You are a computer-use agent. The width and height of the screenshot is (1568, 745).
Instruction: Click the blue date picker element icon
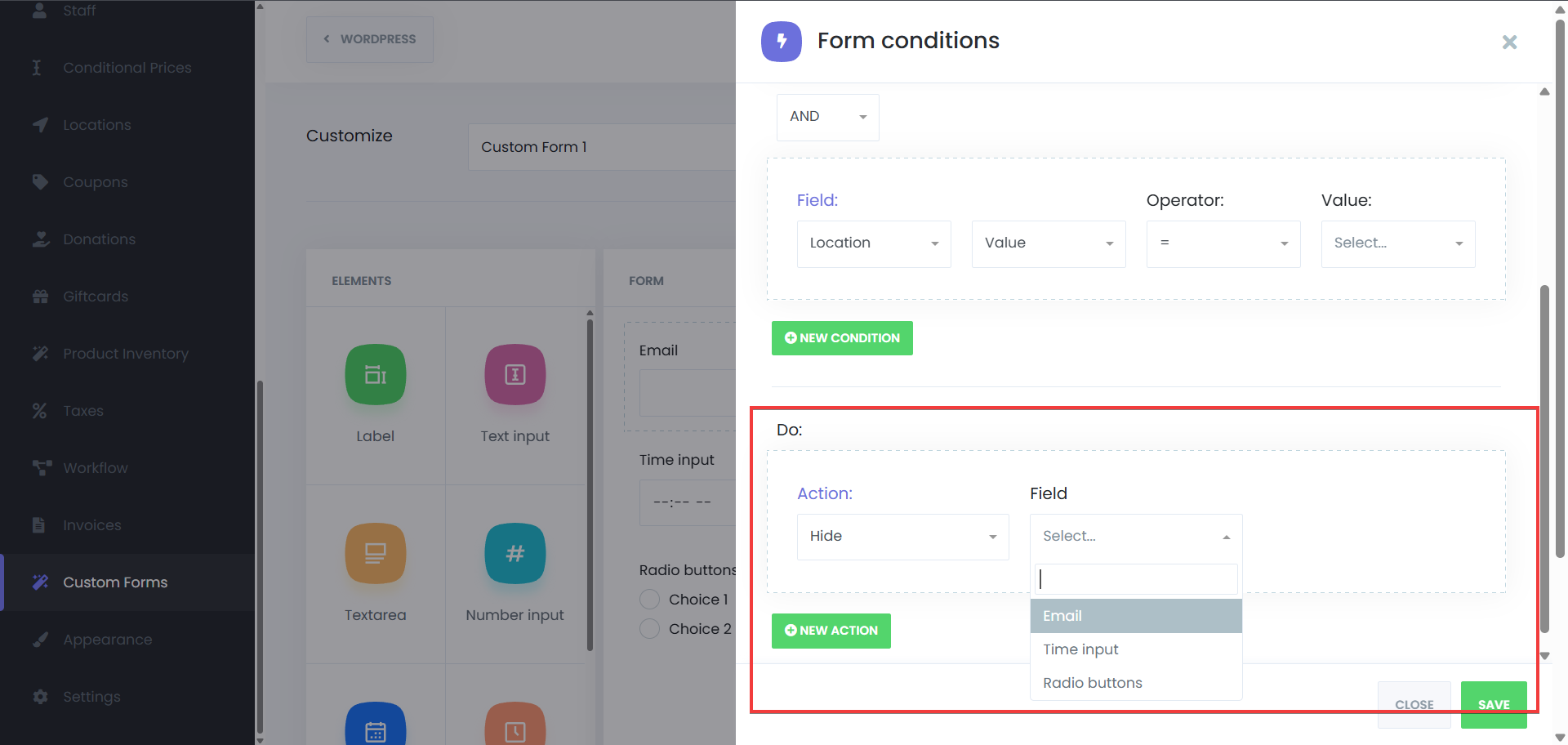pyautogui.click(x=375, y=725)
